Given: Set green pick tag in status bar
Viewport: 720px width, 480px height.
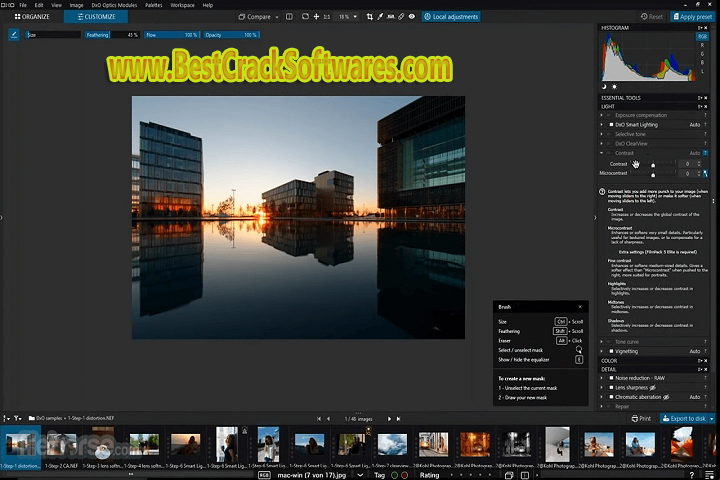Looking at the screenshot, I should click(x=394, y=475).
